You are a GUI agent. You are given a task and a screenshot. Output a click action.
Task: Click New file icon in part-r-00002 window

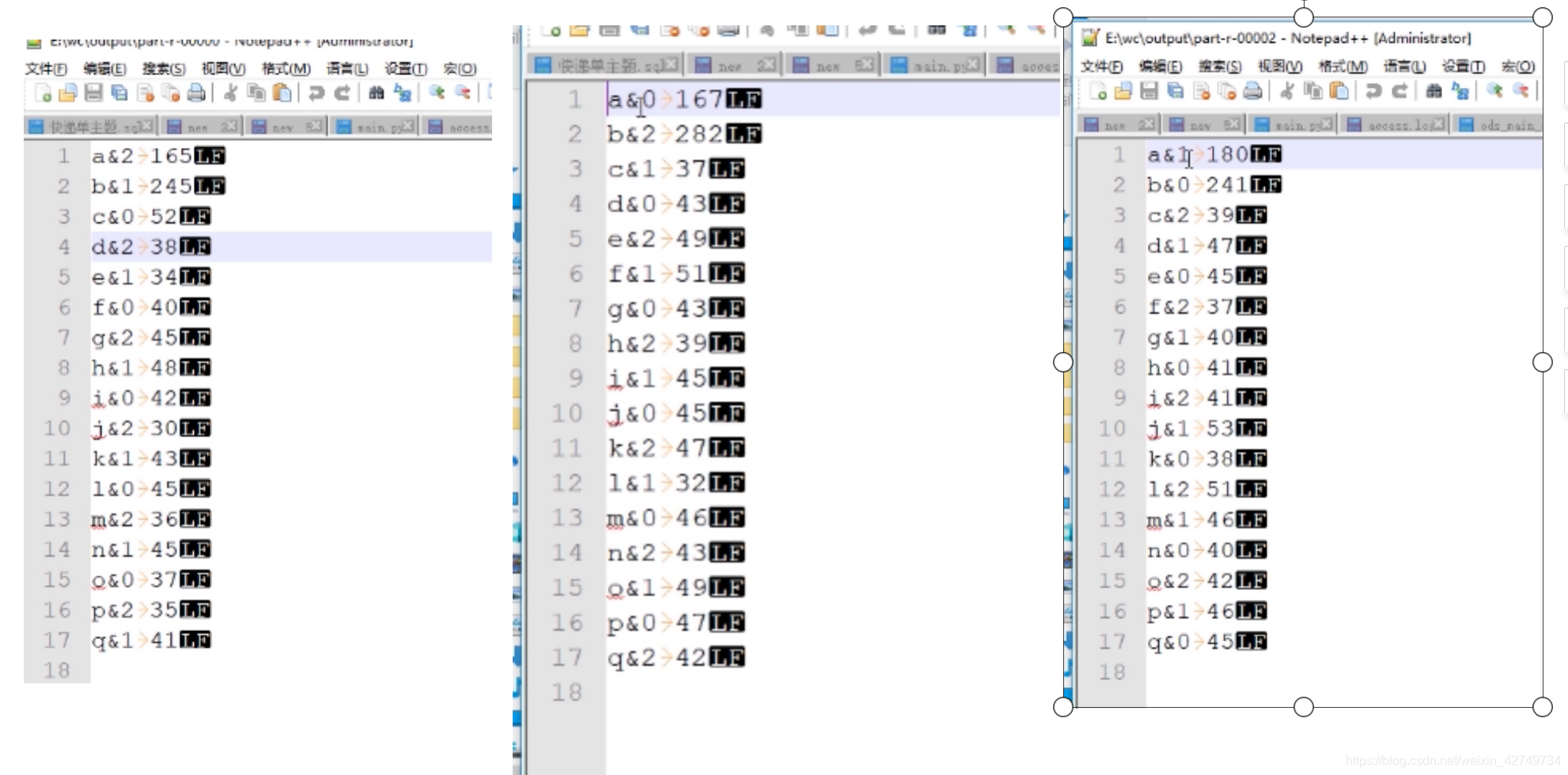point(1098,92)
